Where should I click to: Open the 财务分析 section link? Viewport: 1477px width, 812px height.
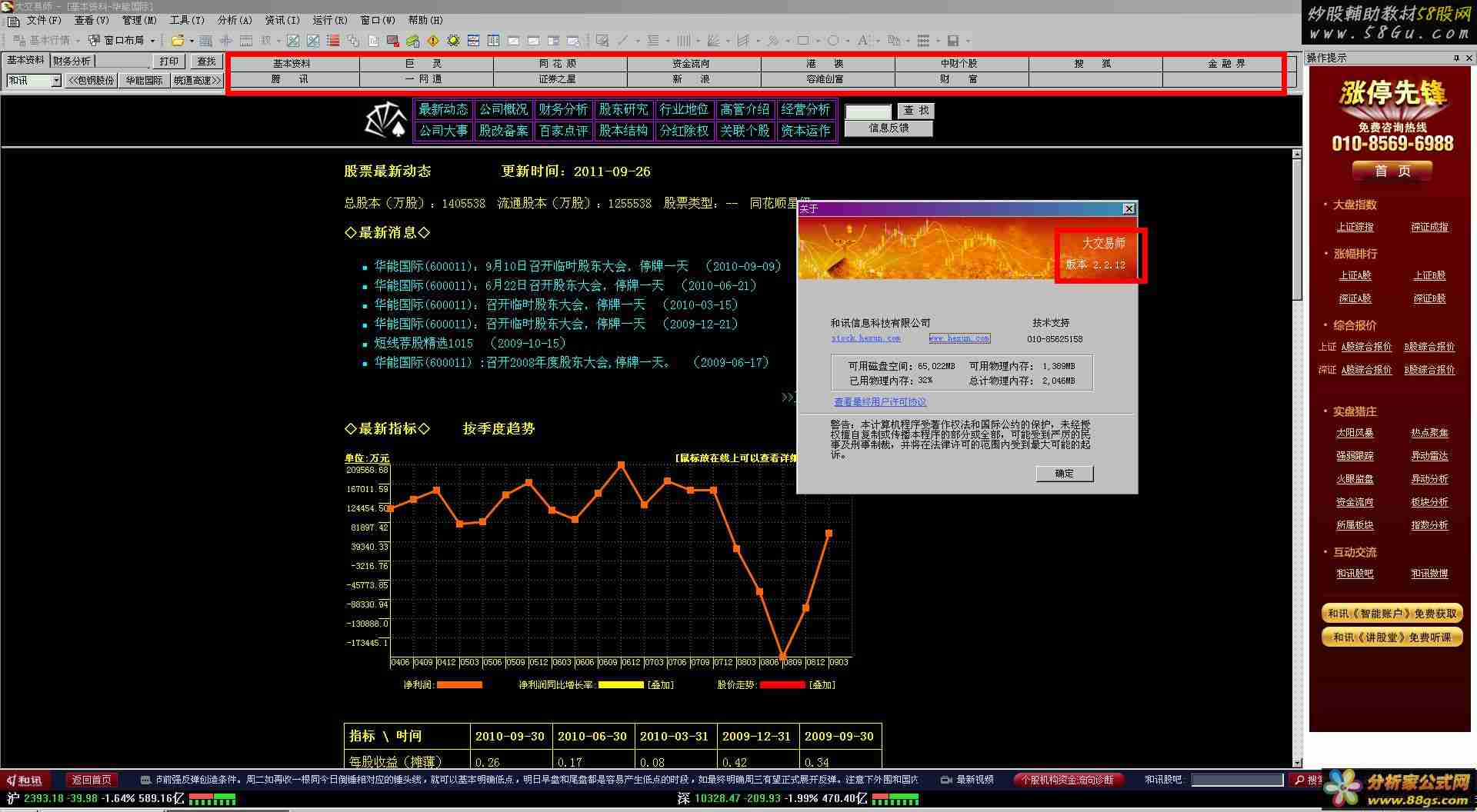click(563, 109)
